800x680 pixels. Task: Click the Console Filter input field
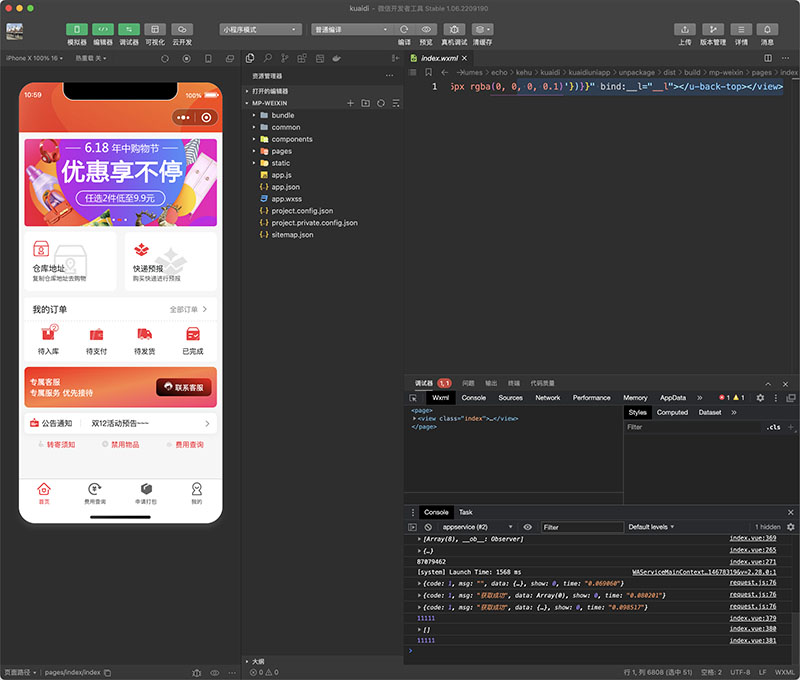pos(582,527)
